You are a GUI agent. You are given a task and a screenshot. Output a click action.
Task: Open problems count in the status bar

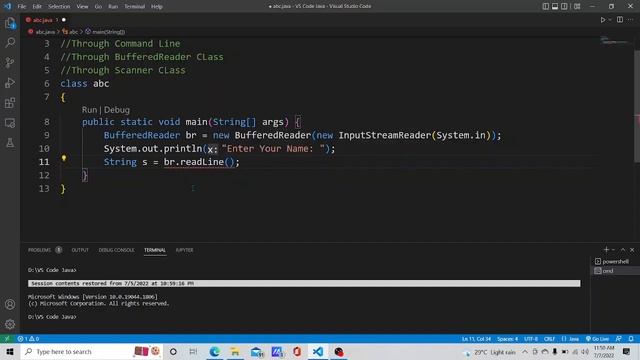[28, 339]
